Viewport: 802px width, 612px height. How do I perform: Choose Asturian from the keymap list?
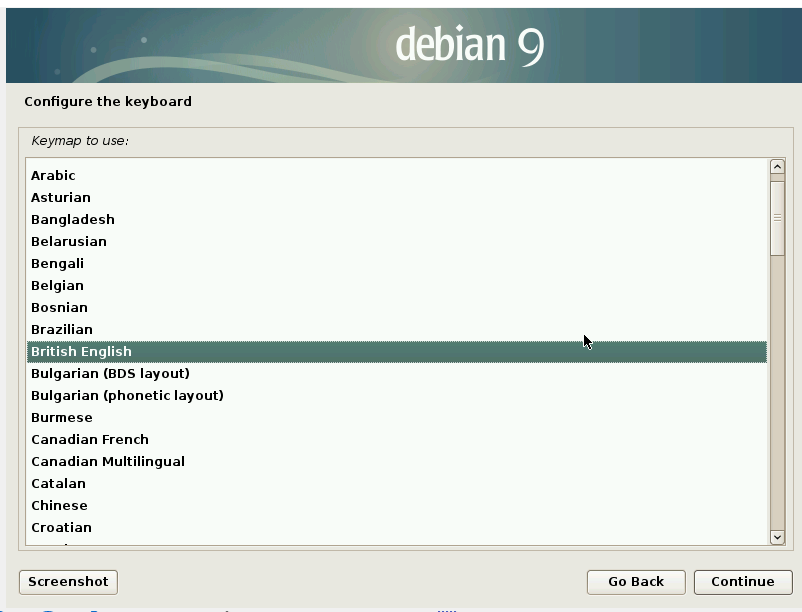(61, 198)
